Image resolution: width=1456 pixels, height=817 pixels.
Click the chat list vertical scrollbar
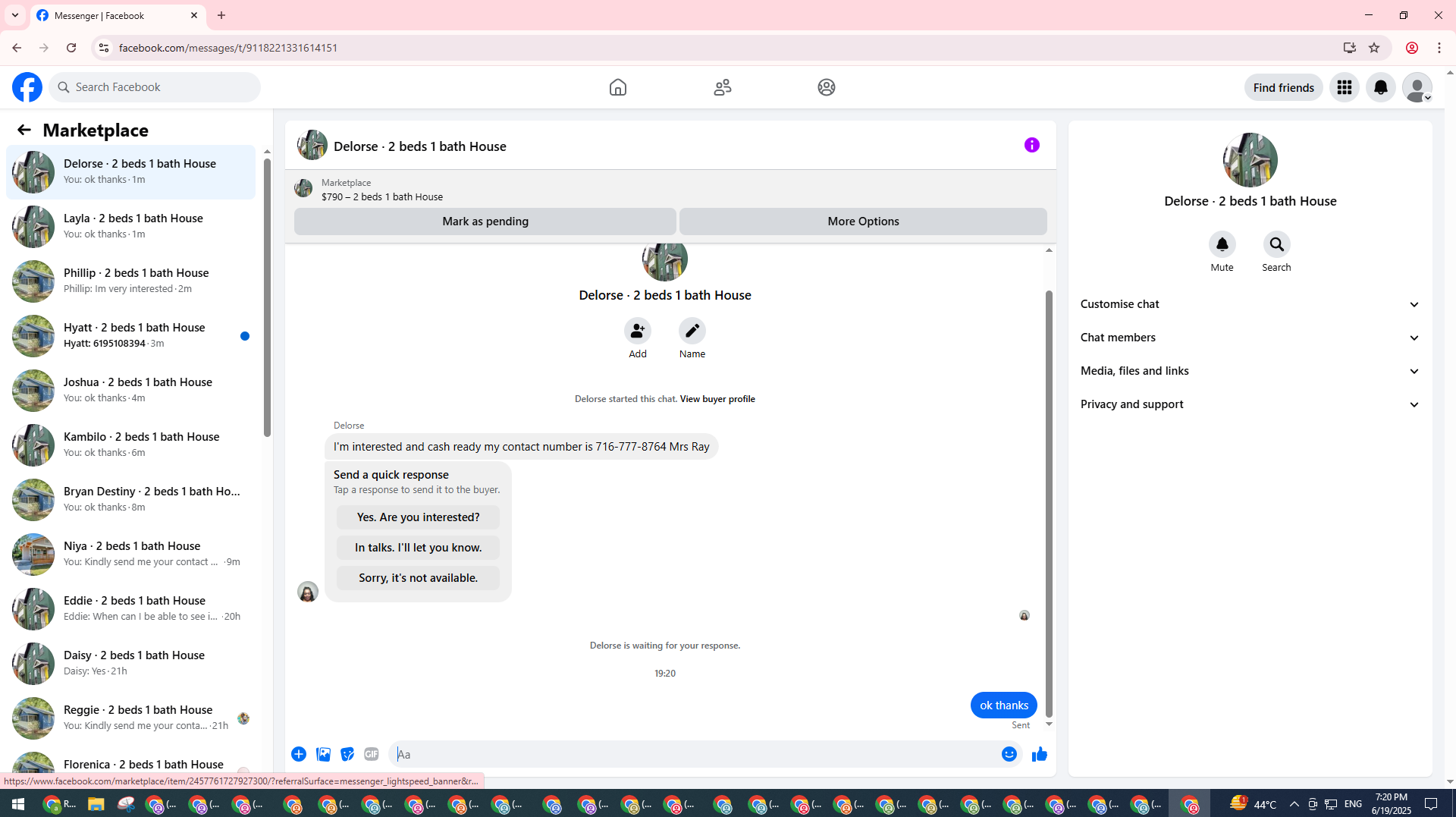(267, 296)
